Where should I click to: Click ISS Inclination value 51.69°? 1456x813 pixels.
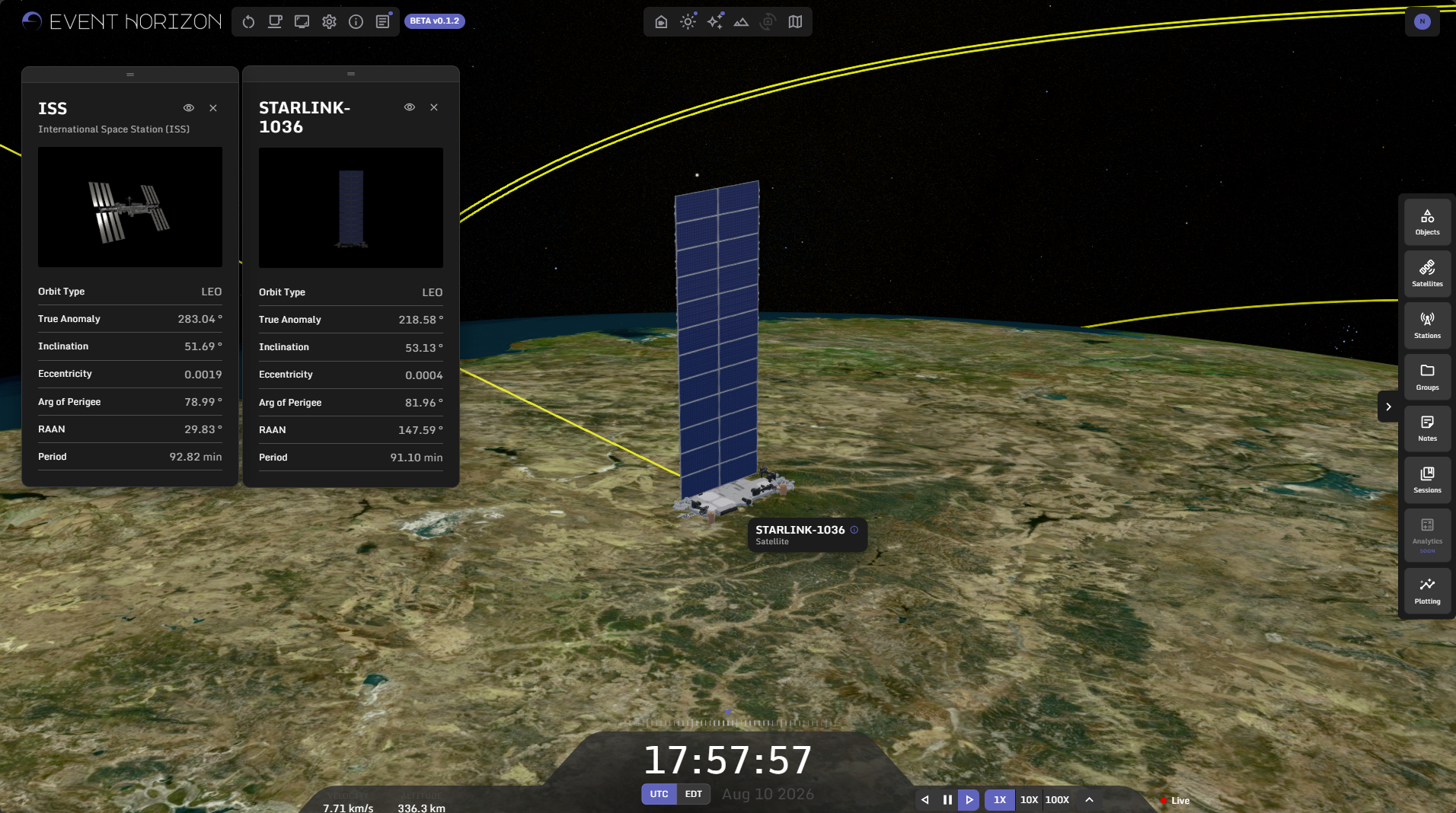(203, 346)
